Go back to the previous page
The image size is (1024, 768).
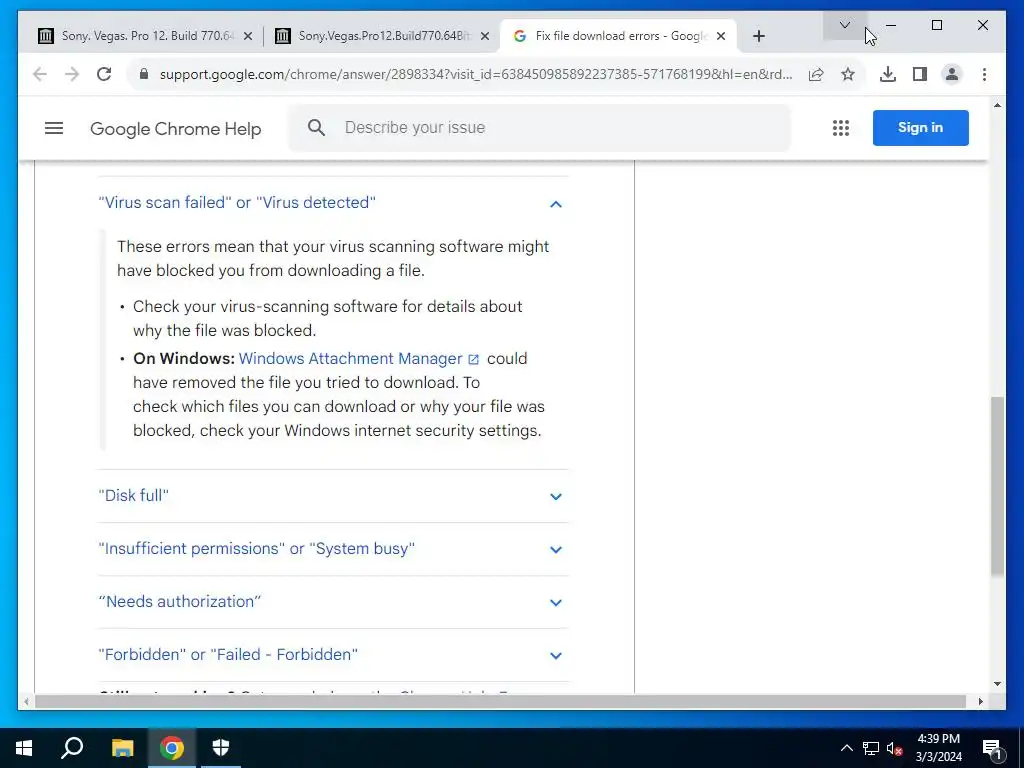tap(40, 74)
